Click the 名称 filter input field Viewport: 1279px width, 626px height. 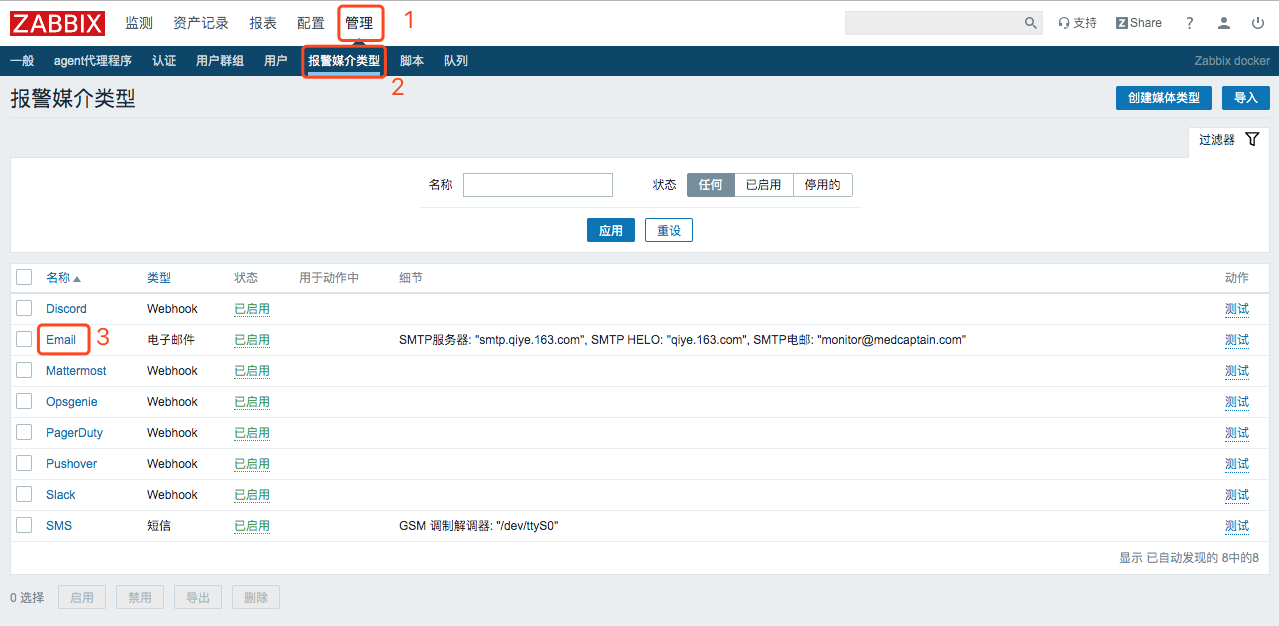pos(538,185)
